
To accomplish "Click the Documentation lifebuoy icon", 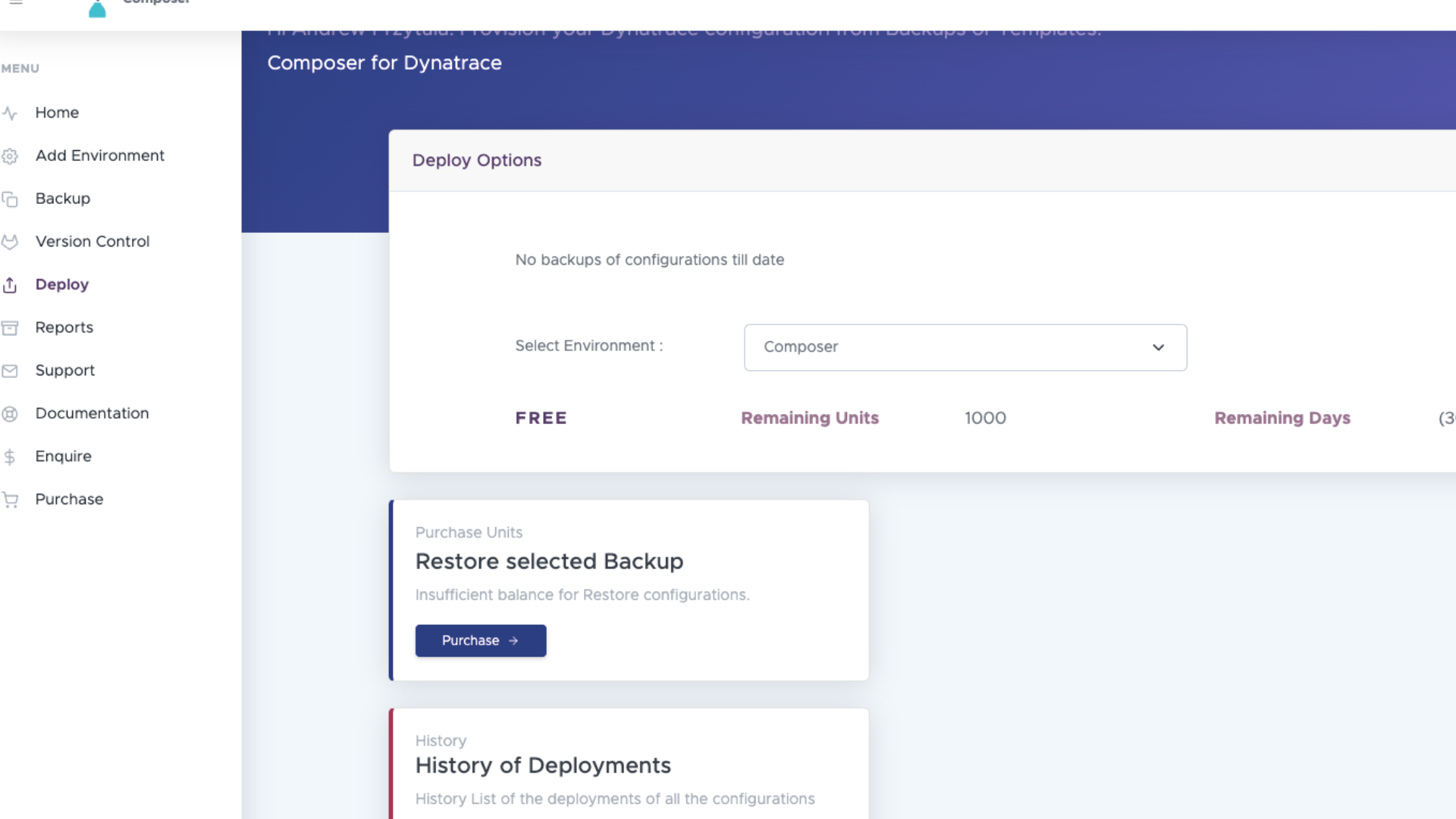I will point(10,414).
